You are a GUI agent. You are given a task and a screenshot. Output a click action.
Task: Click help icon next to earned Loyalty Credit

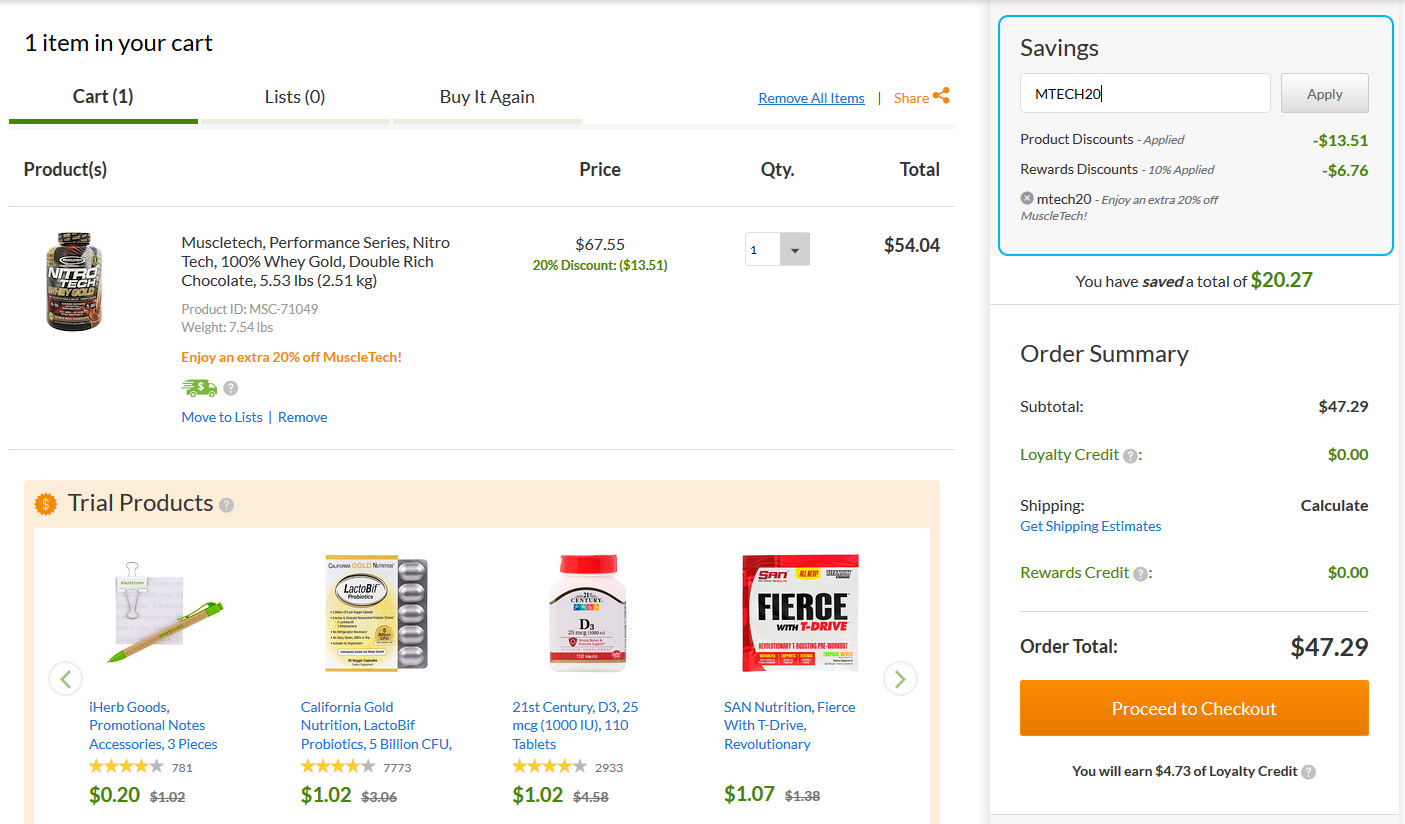(x=1309, y=772)
